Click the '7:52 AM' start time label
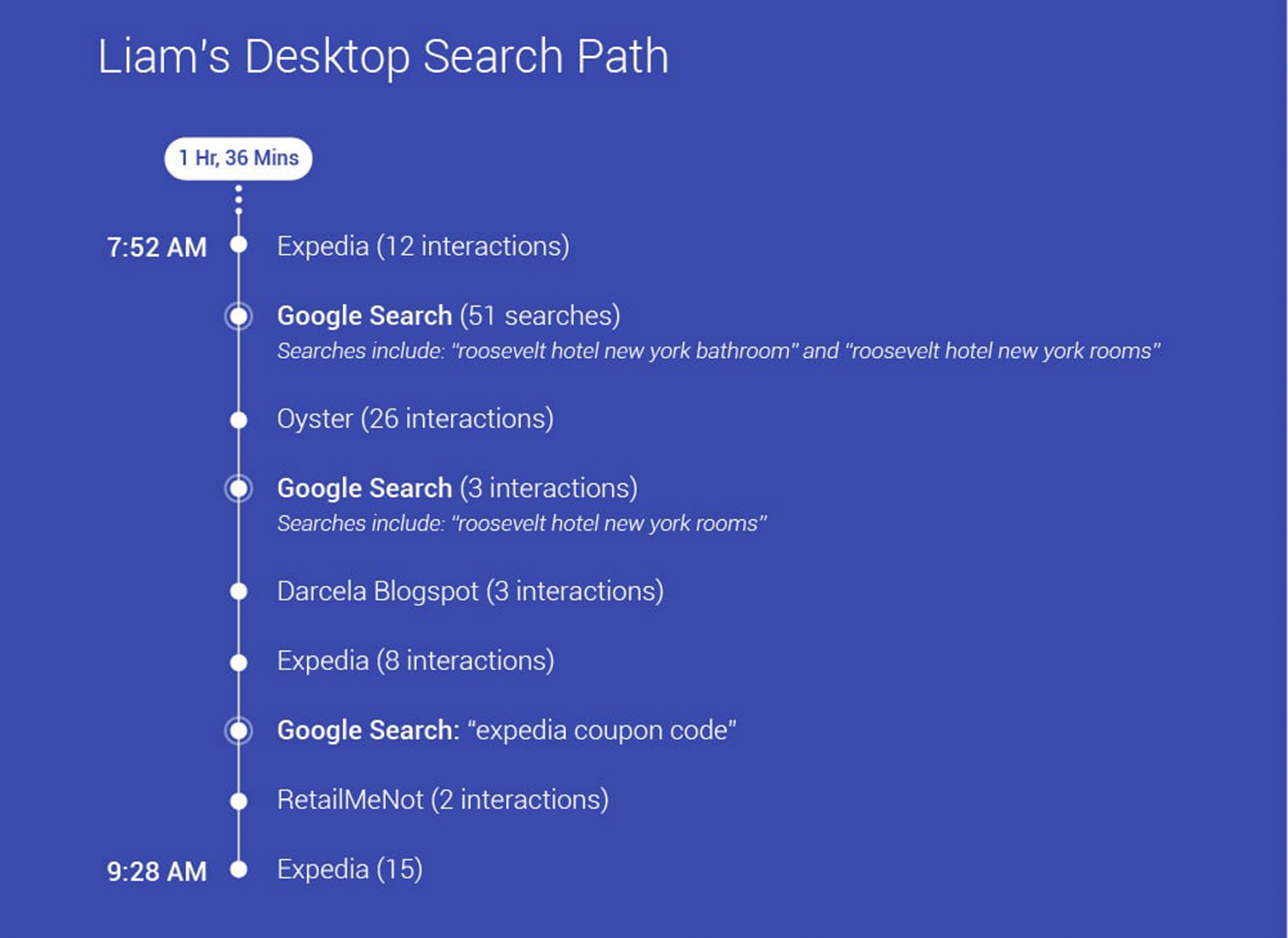 point(157,248)
